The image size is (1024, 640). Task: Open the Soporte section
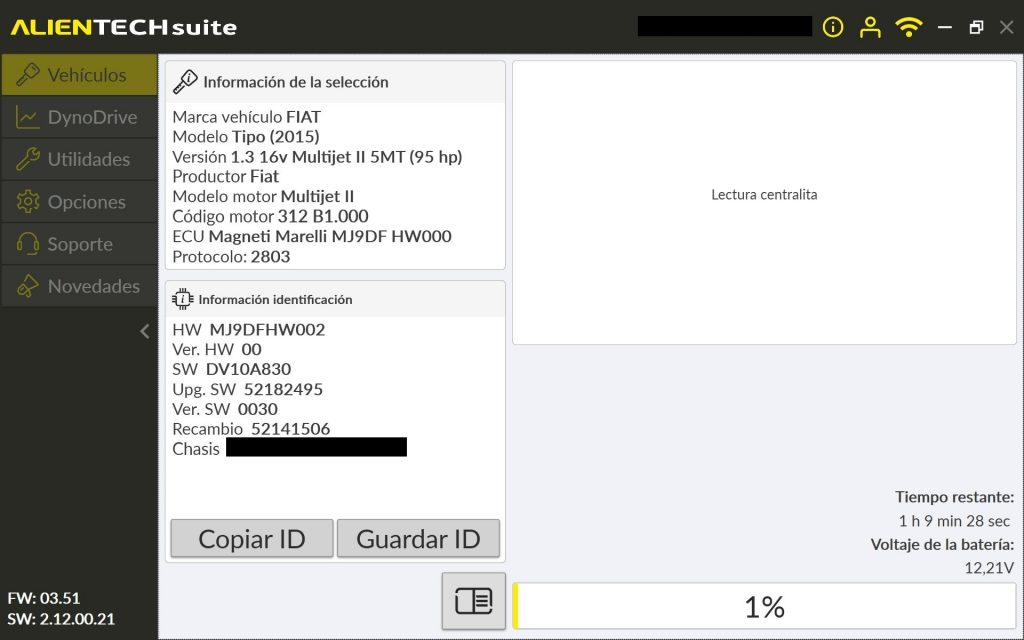[79, 244]
